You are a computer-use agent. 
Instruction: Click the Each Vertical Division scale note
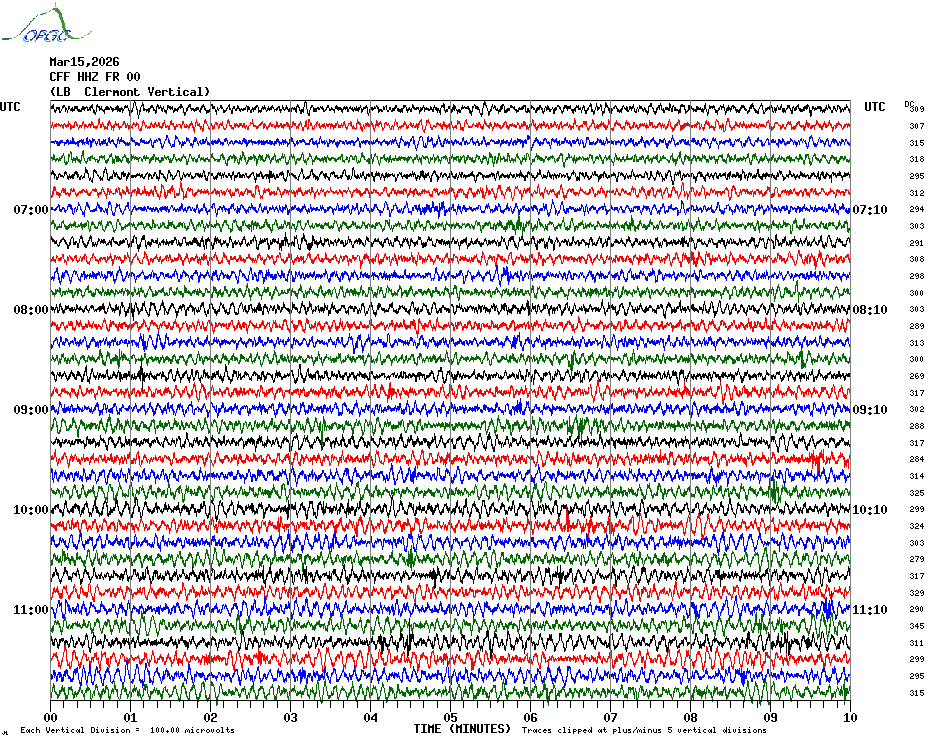point(128,730)
